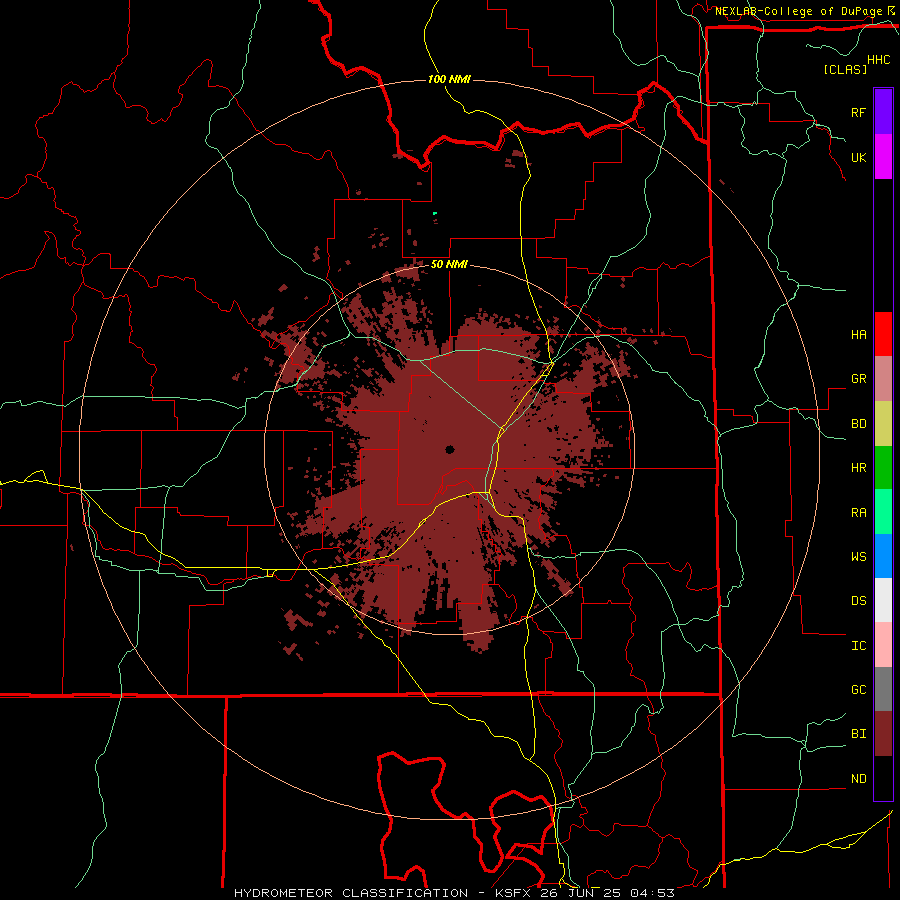Click the light pink IC legend swatch

point(883,645)
